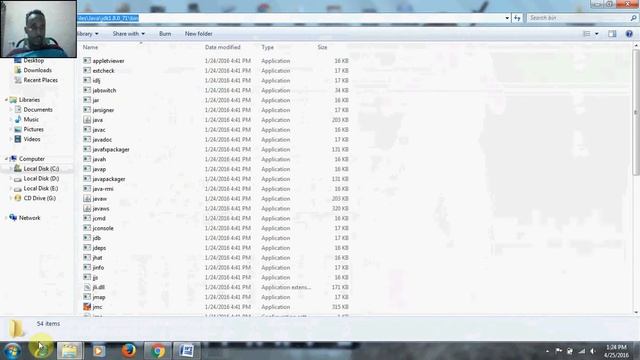Click the Burn toolbar button
The image size is (640, 360).
tap(165, 34)
